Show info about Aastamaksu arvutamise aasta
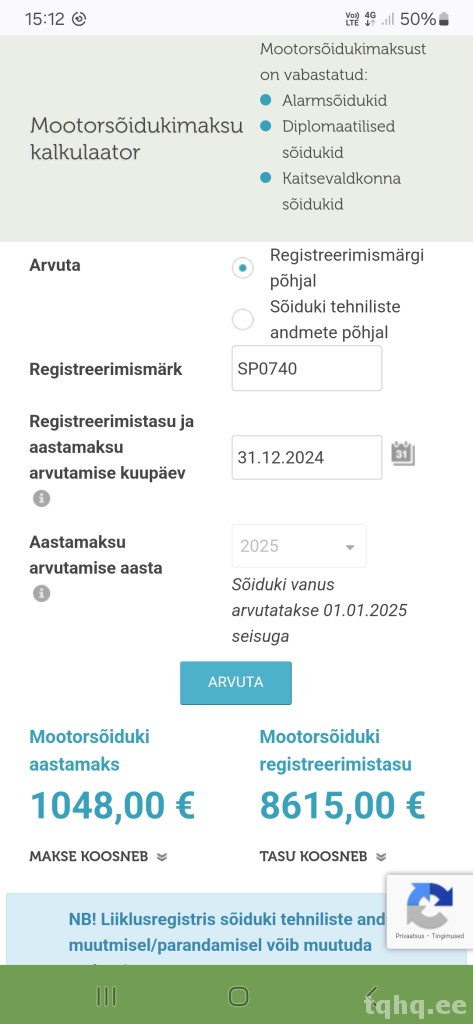The image size is (473, 1024). point(41,594)
